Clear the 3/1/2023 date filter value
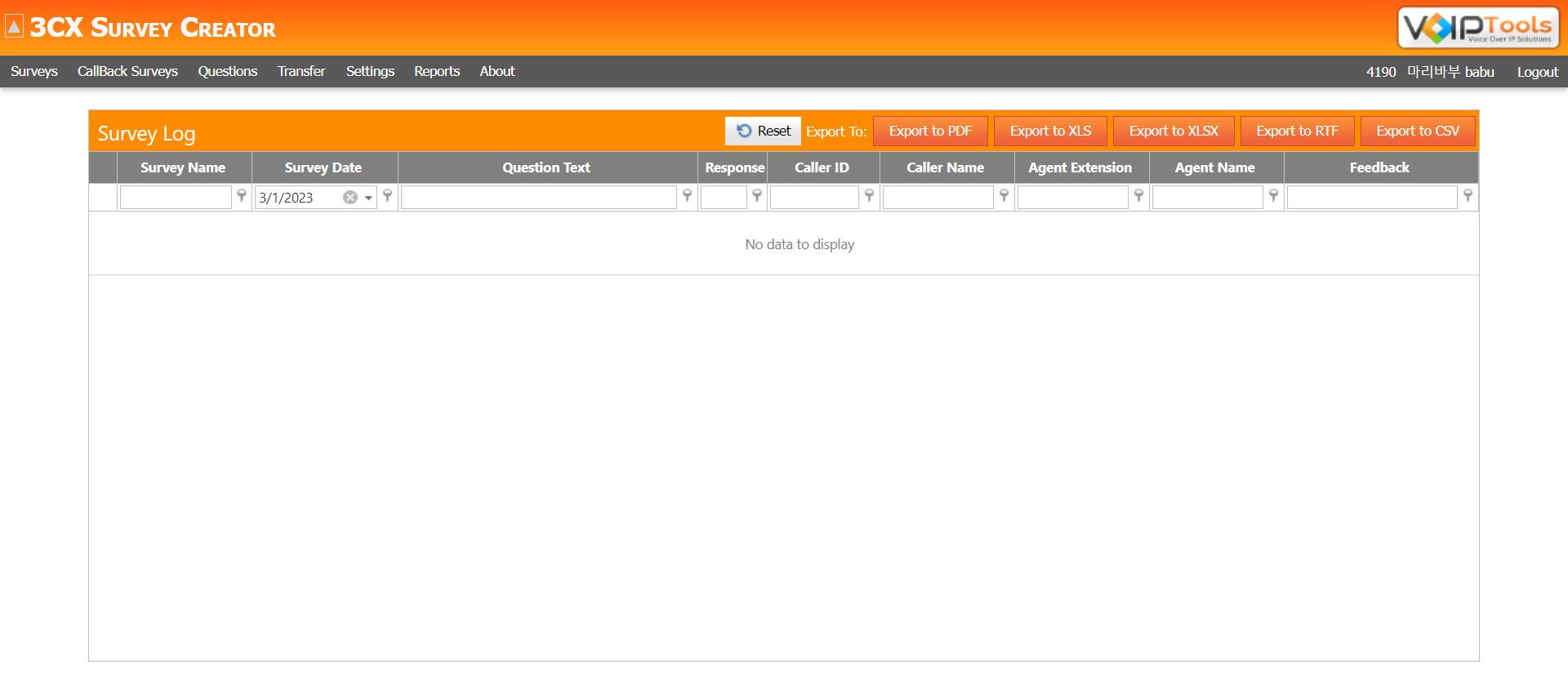Image resolution: width=1568 pixels, height=678 pixels. click(x=350, y=198)
